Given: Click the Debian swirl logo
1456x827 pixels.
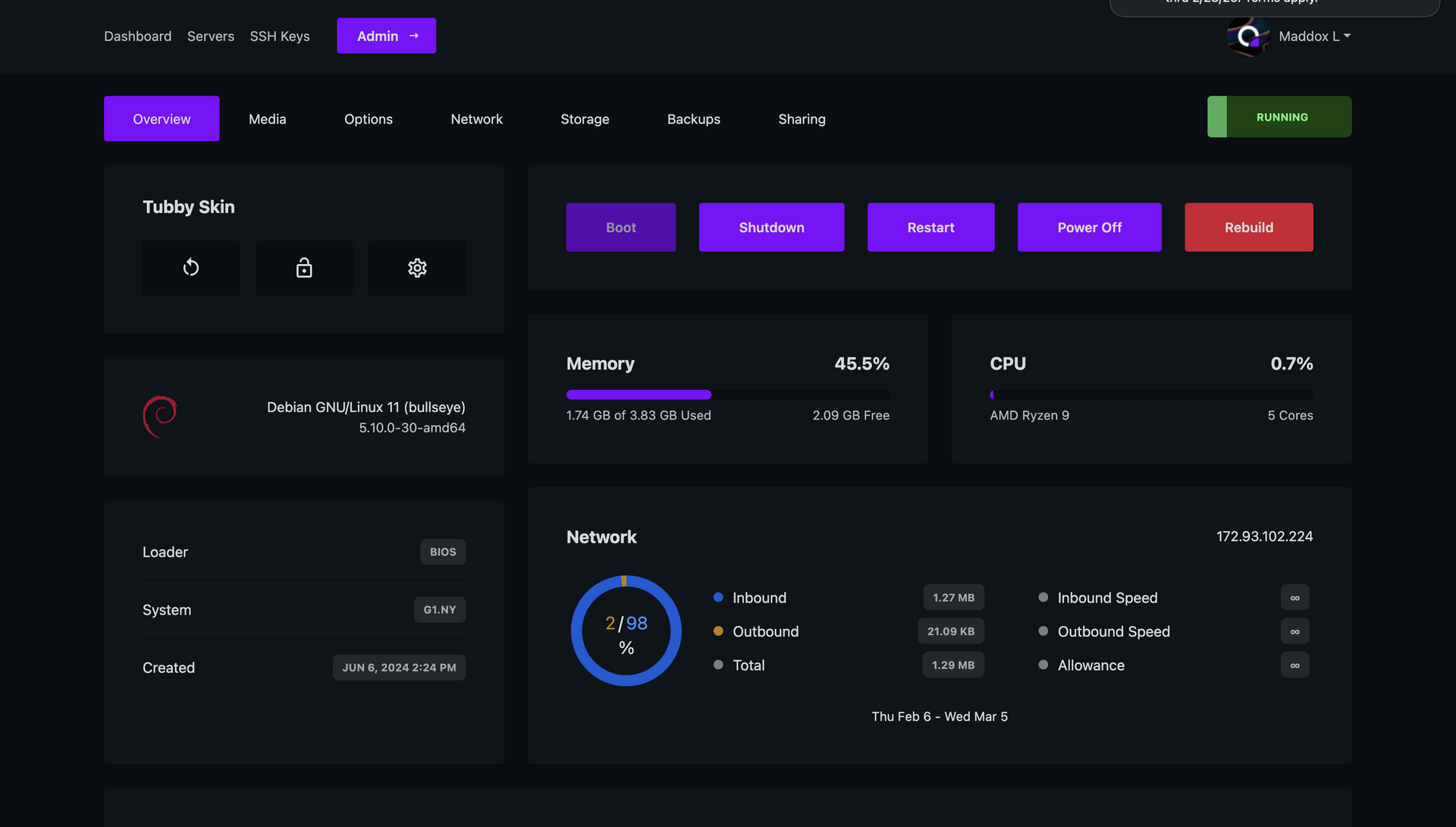Looking at the screenshot, I should click(160, 417).
